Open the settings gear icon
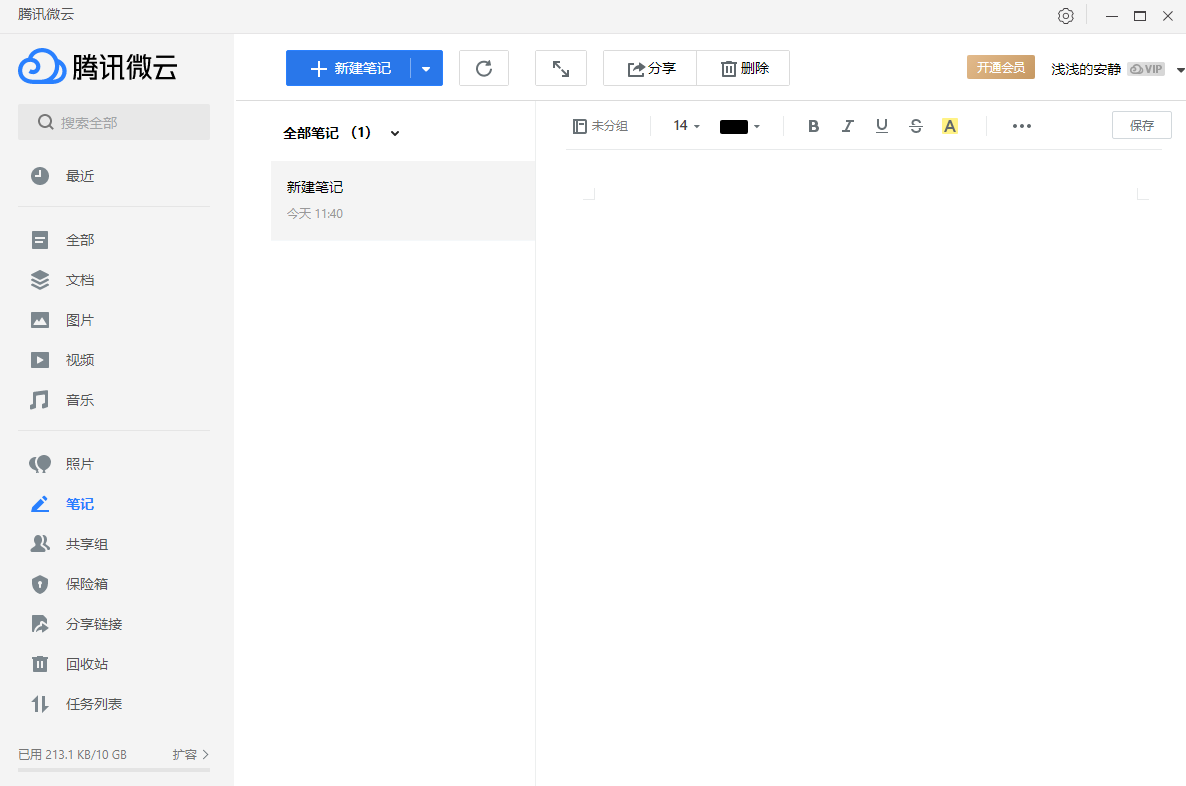1186x786 pixels. pos(1066,16)
